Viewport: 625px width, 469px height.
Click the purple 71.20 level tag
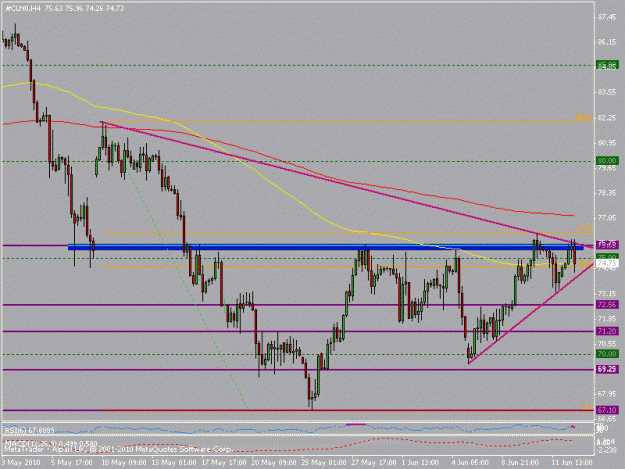click(607, 331)
